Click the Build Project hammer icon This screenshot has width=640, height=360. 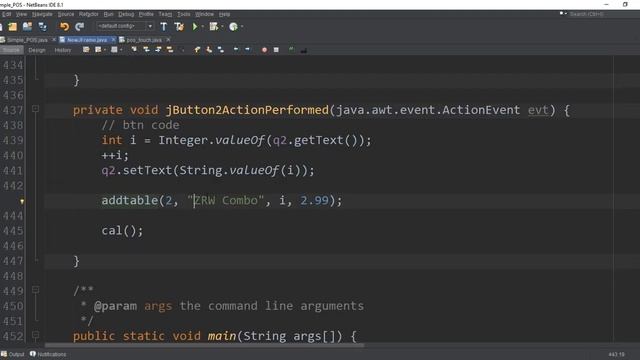coord(164,27)
